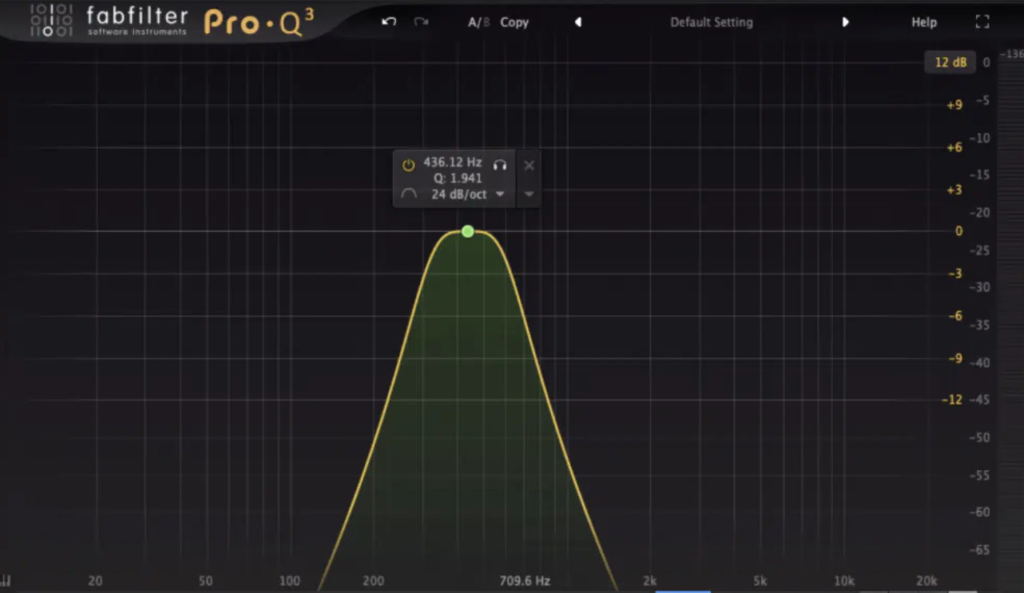Open the 24 dB/oct slope dropdown

point(500,194)
